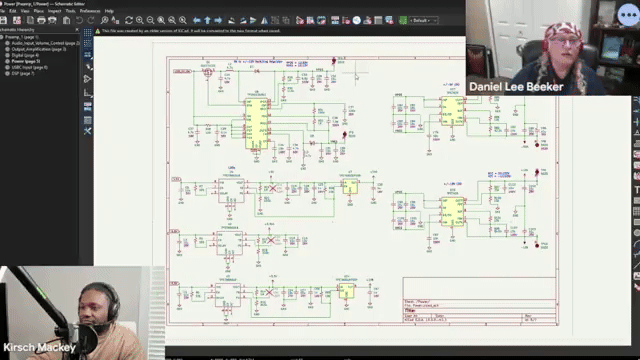Save the schematic with the disk icon

4,20
